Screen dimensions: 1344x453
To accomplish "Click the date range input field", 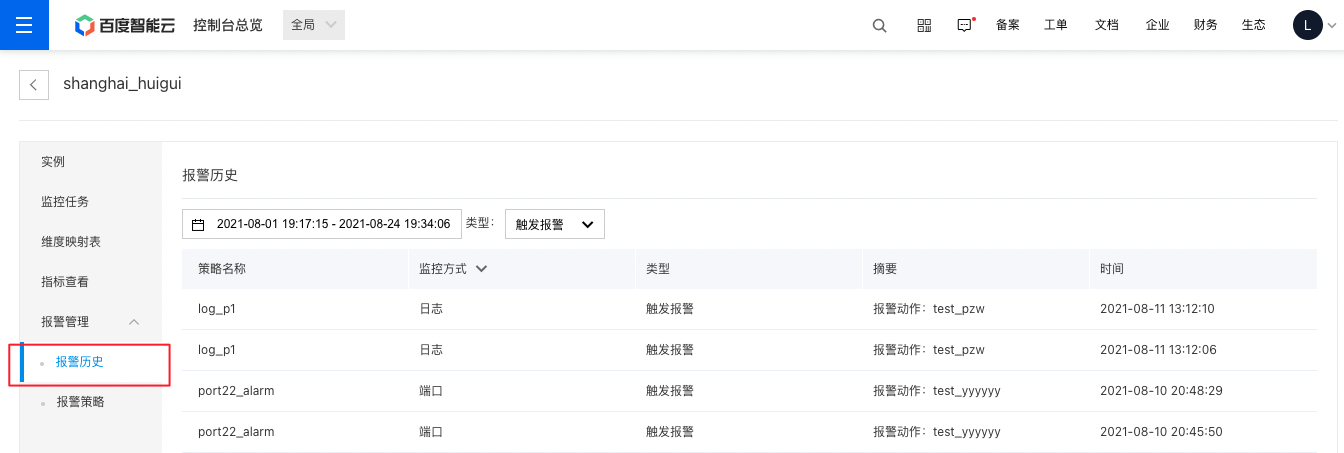I will [322, 224].
